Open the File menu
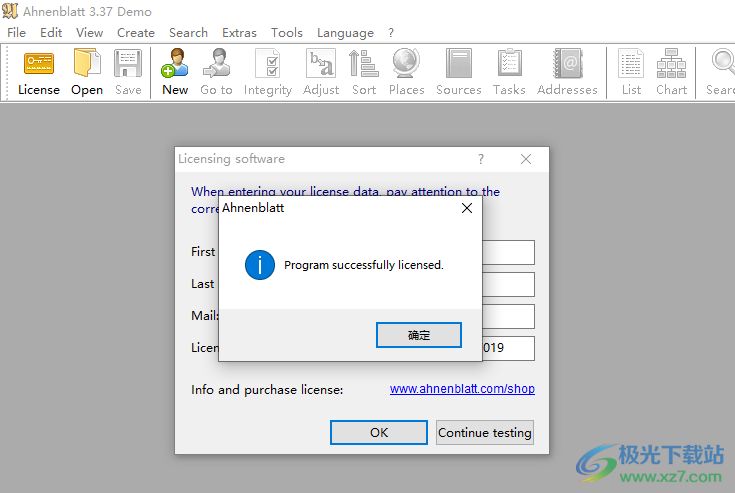 (16, 33)
